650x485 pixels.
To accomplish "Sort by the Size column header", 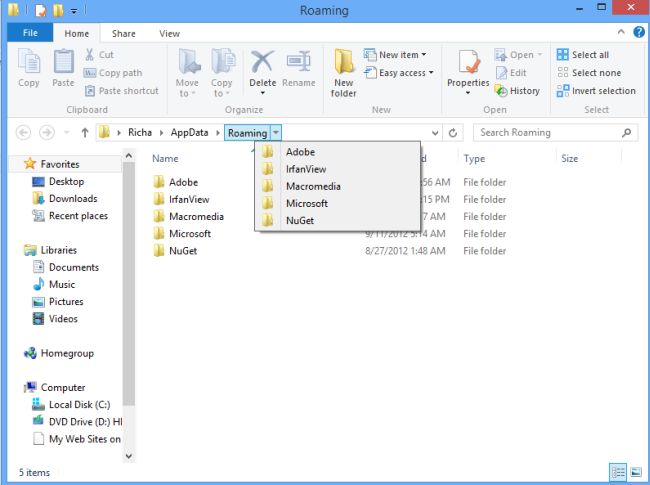I will click(x=569, y=158).
